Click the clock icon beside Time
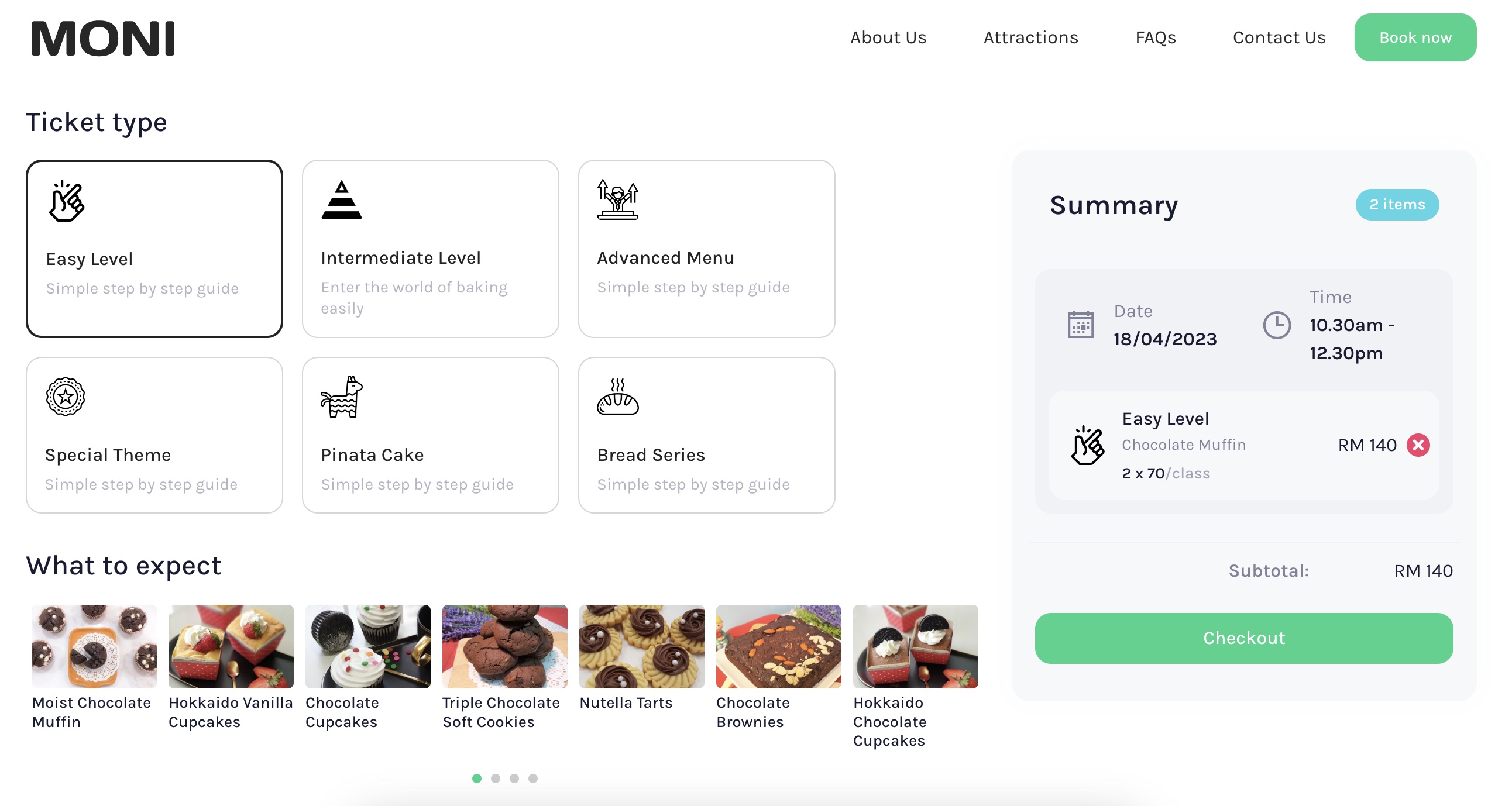Image resolution: width=1512 pixels, height=806 pixels. tap(1276, 325)
